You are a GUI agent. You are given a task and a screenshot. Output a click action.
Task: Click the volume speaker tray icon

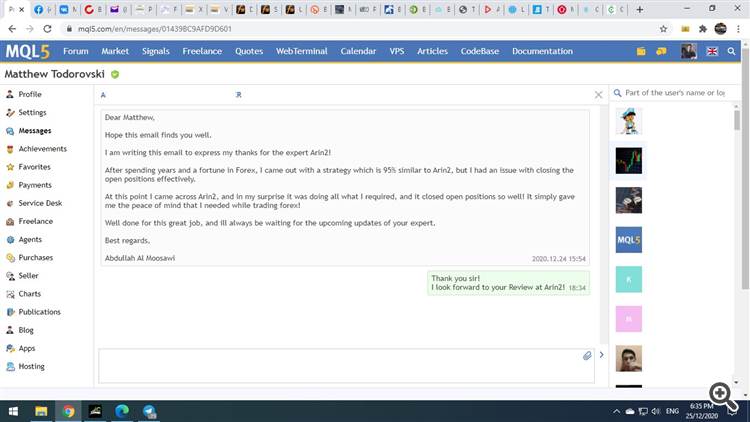point(656,411)
